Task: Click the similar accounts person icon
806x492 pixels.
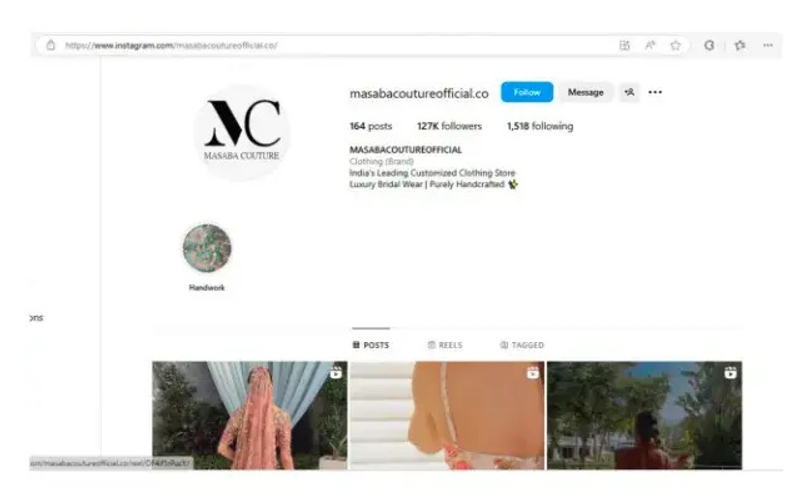Action: (629, 92)
